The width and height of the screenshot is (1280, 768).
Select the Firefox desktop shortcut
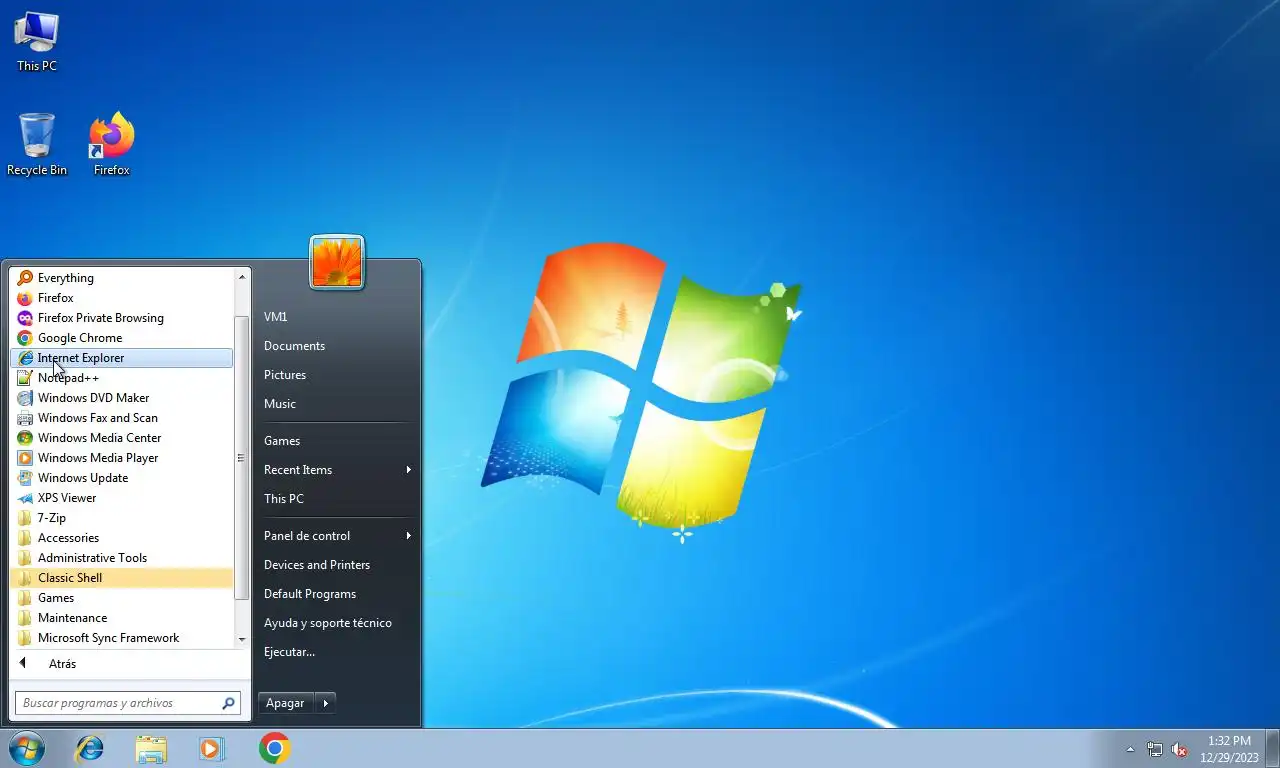(112, 145)
